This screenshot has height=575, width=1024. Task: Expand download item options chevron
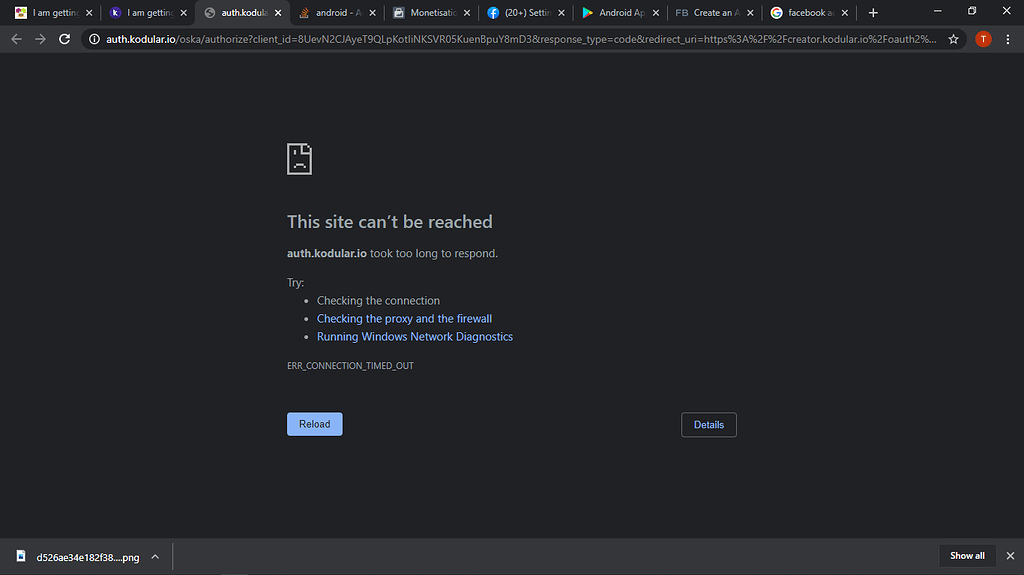pos(155,557)
